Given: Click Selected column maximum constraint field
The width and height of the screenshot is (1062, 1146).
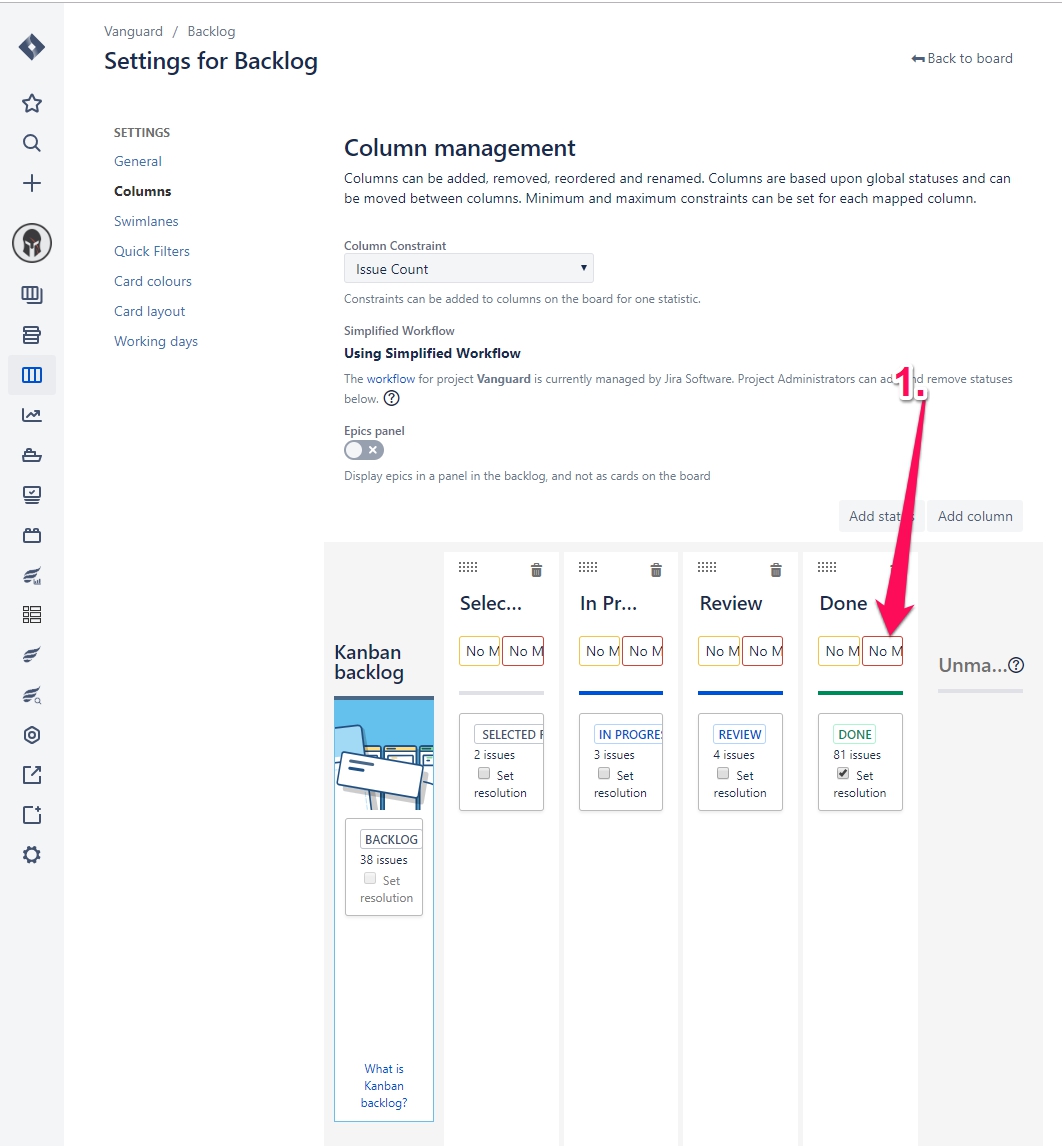Looking at the screenshot, I should point(523,651).
